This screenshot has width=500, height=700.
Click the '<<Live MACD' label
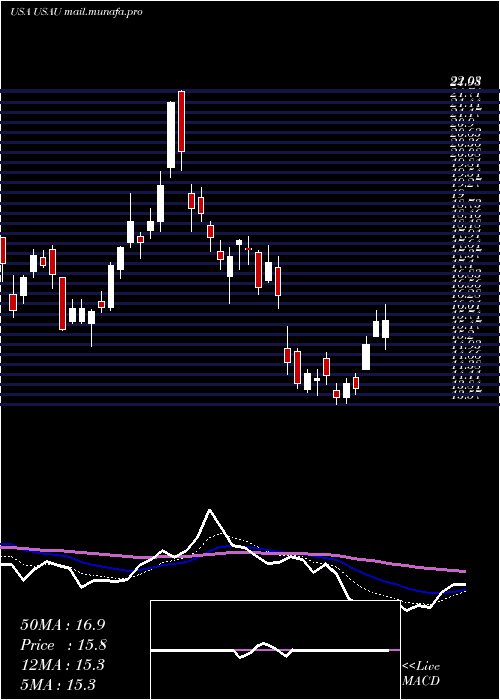coord(421,674)
